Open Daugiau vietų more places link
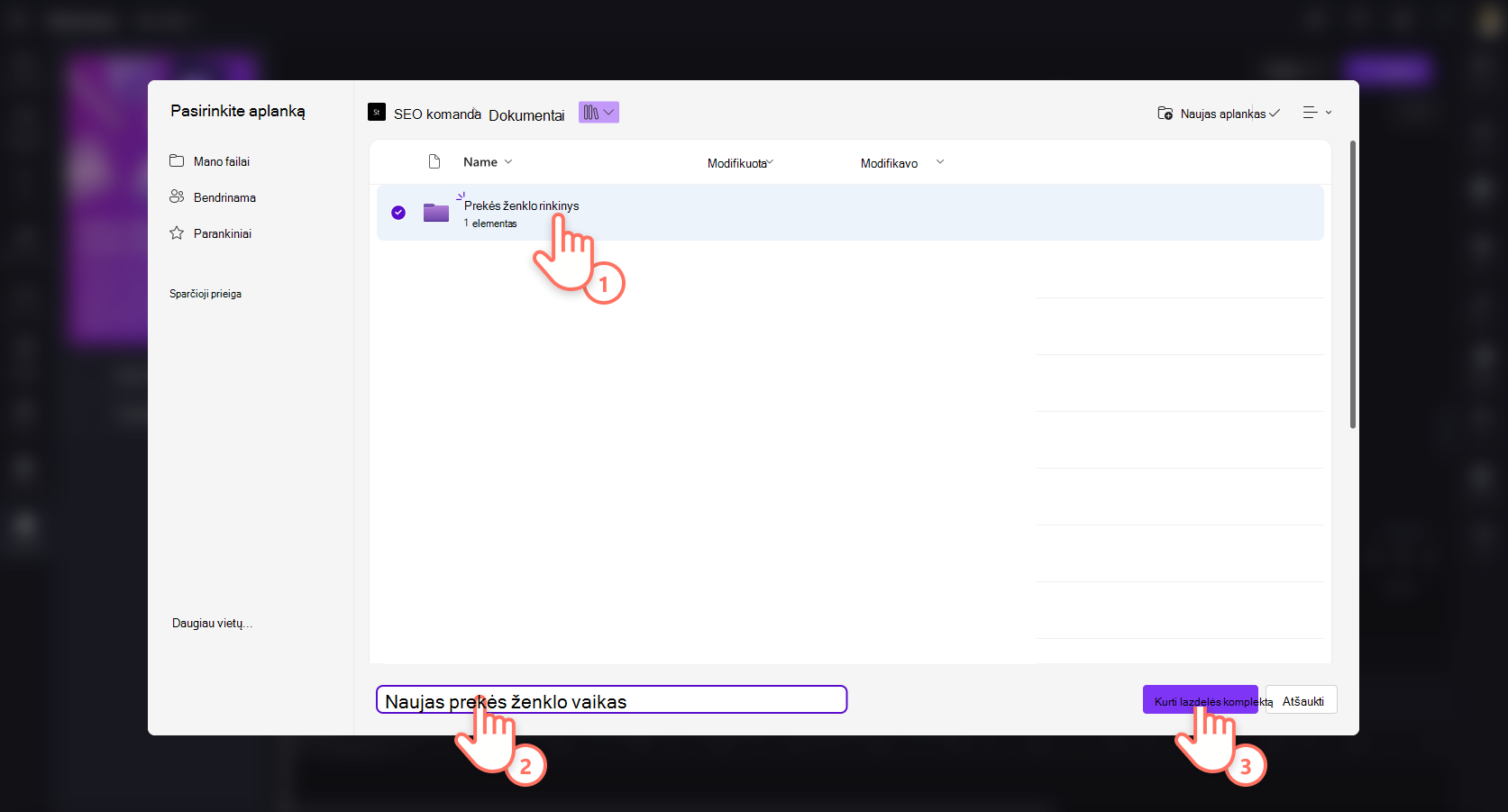 click(212, 623)
